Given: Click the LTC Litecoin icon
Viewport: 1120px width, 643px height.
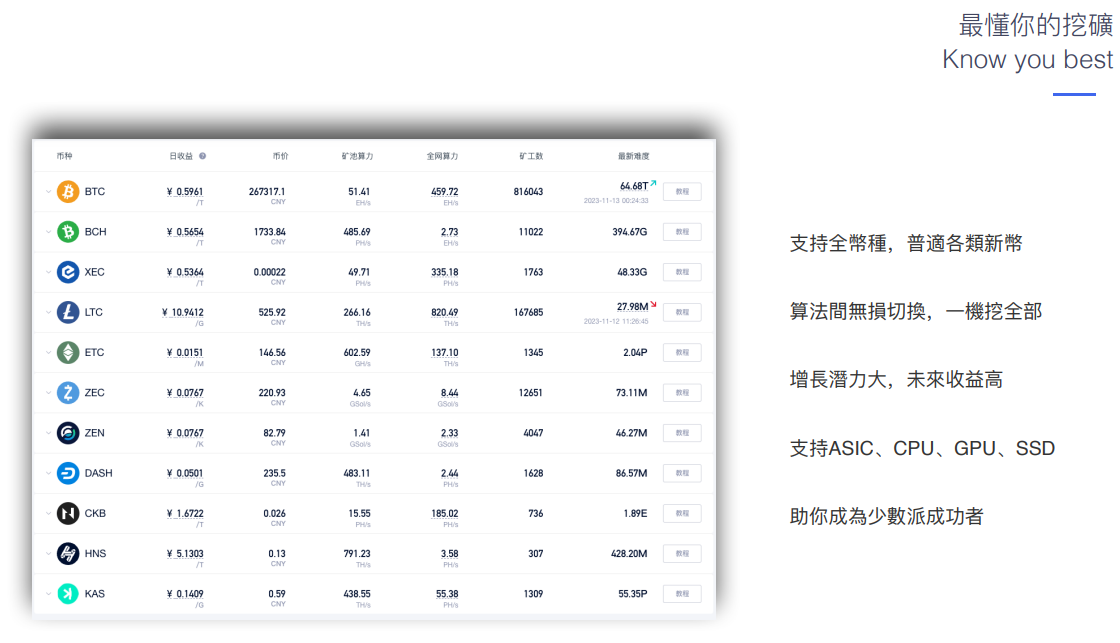Looking at the screenshot, I should [x=68, y=312].
